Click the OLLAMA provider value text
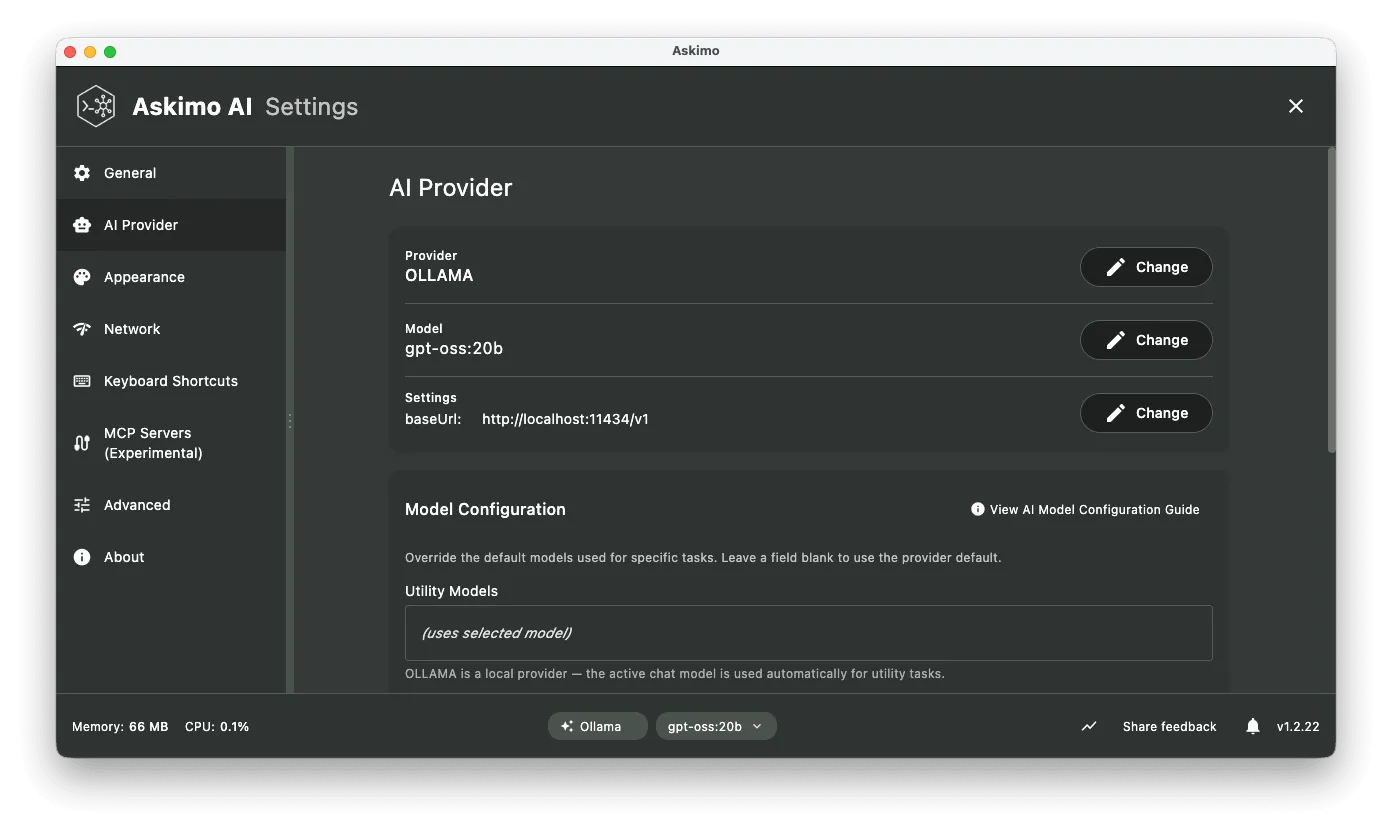The height and width of the screenshot is (832, 1392). coord(439,275)
